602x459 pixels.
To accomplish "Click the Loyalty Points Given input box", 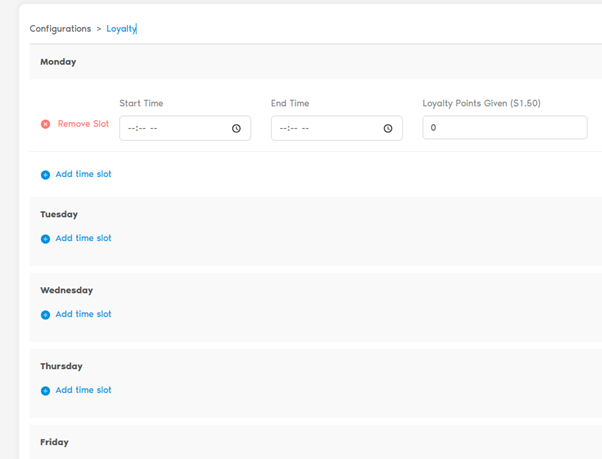I will (504, 128).
